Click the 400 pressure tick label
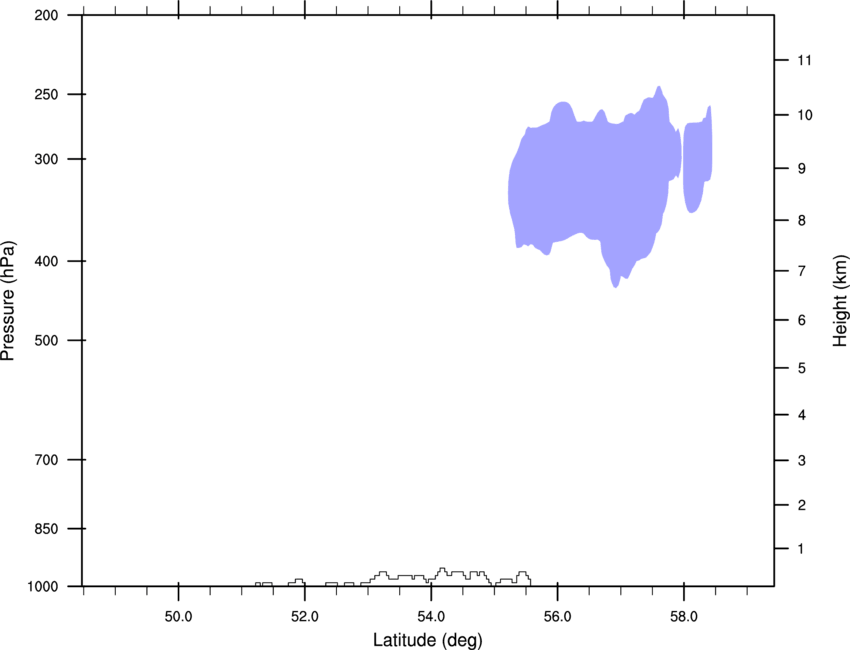850x650 pixels. 46,261
